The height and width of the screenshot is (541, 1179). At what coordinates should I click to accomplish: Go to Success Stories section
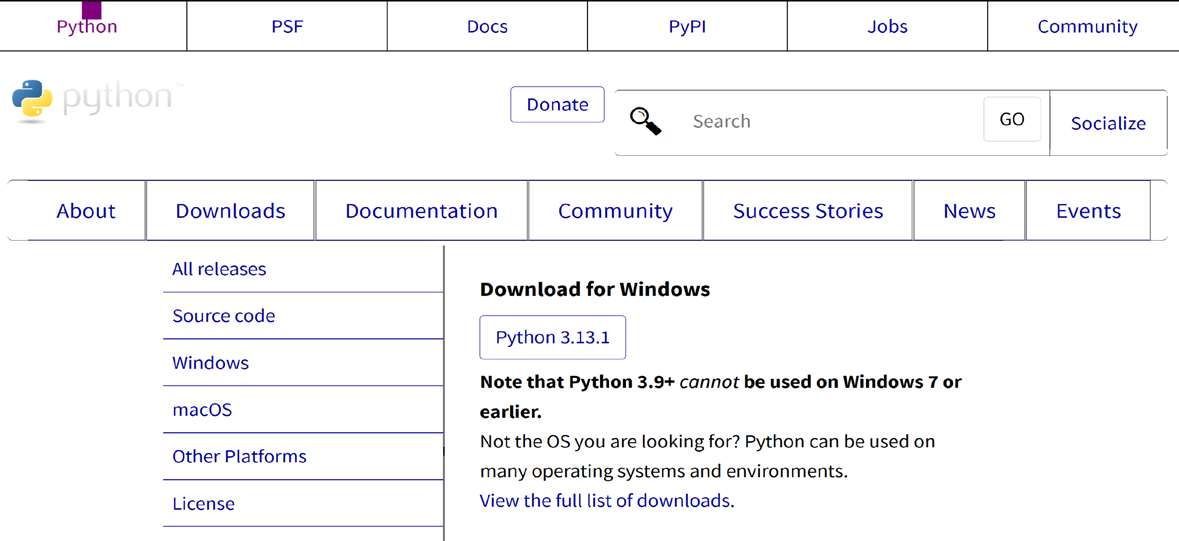click(x=808, y=211)
